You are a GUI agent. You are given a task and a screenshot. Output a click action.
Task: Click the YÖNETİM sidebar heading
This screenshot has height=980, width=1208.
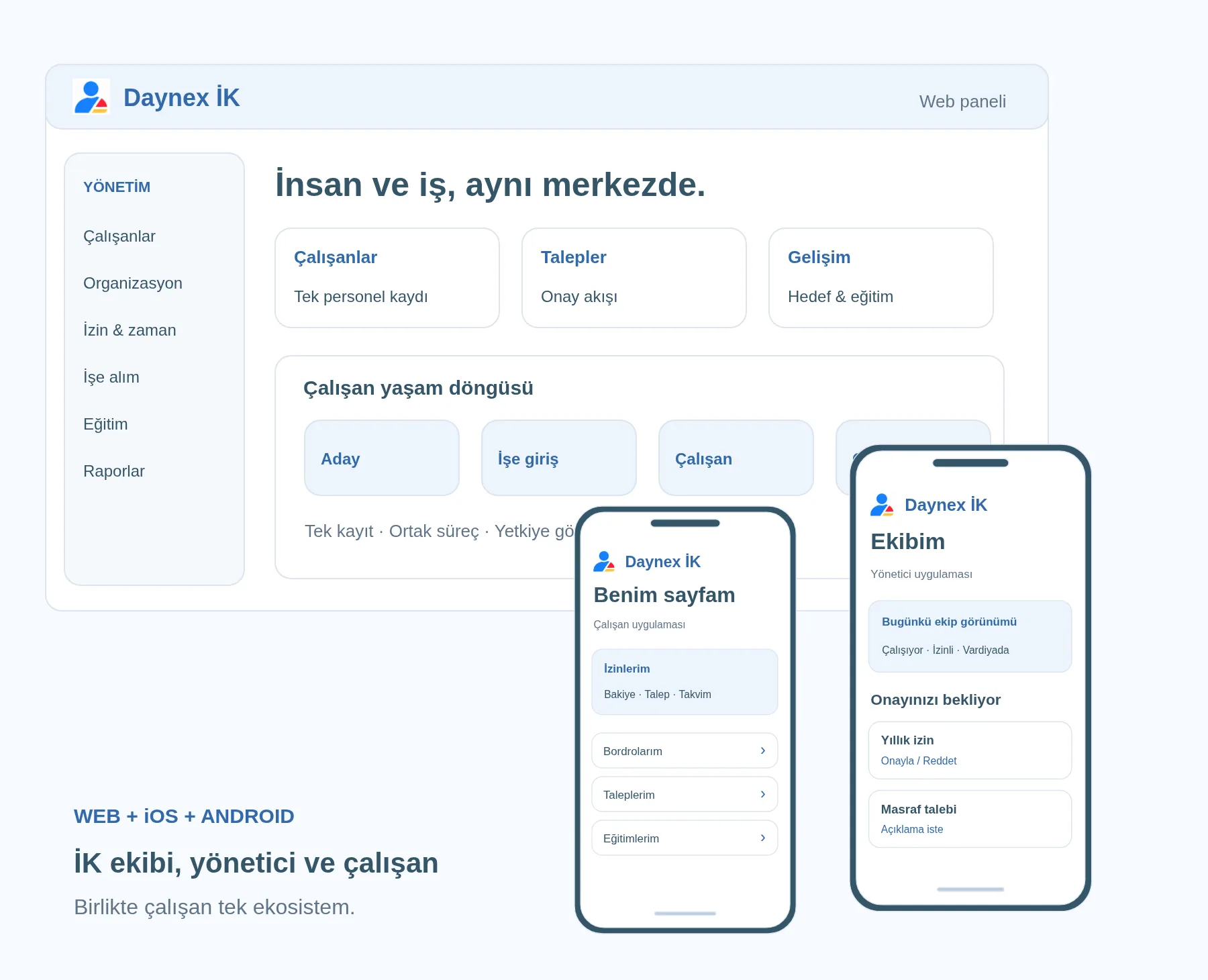(117, 187)
